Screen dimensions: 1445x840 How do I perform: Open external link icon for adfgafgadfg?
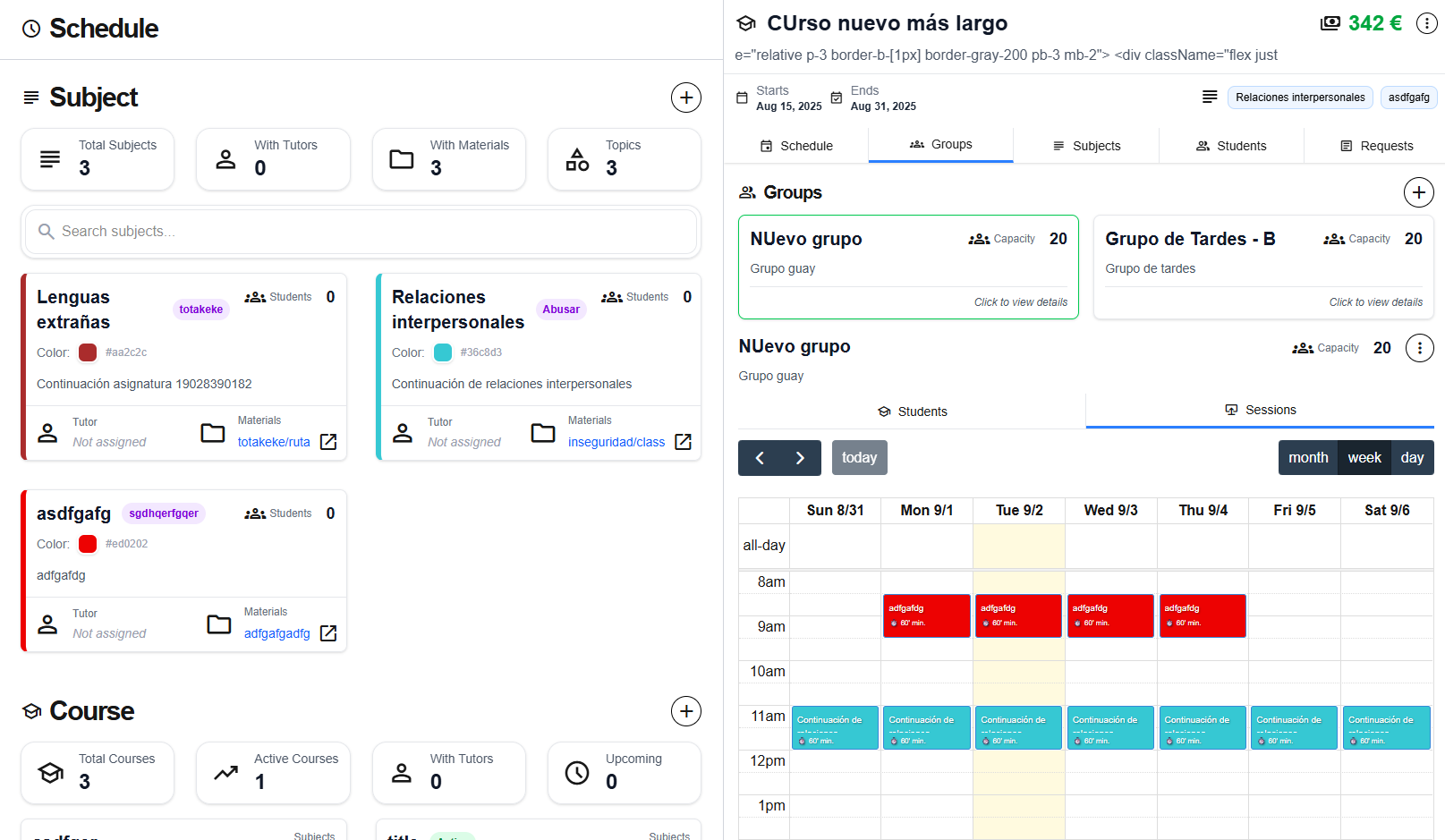click(328, 633)
